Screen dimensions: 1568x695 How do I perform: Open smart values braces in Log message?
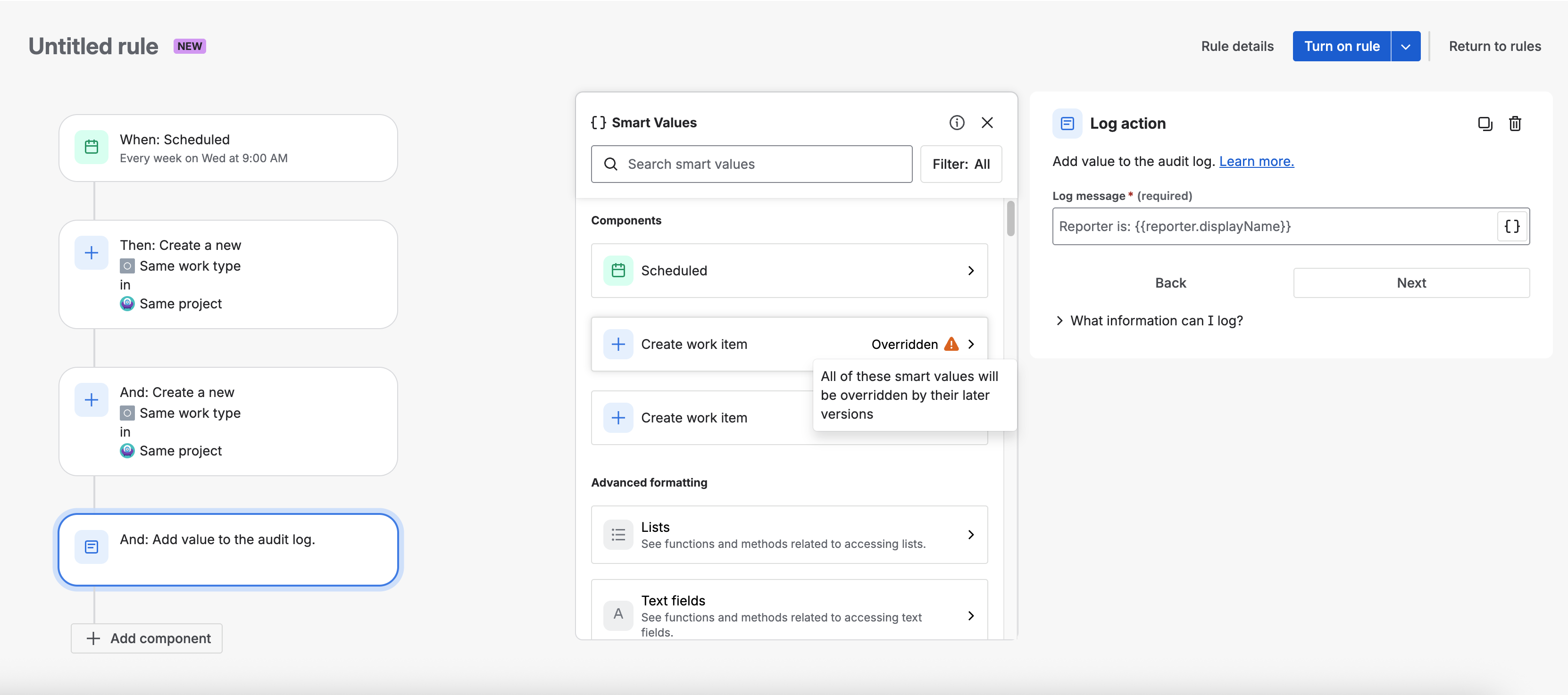click(x=1512, y=226)
